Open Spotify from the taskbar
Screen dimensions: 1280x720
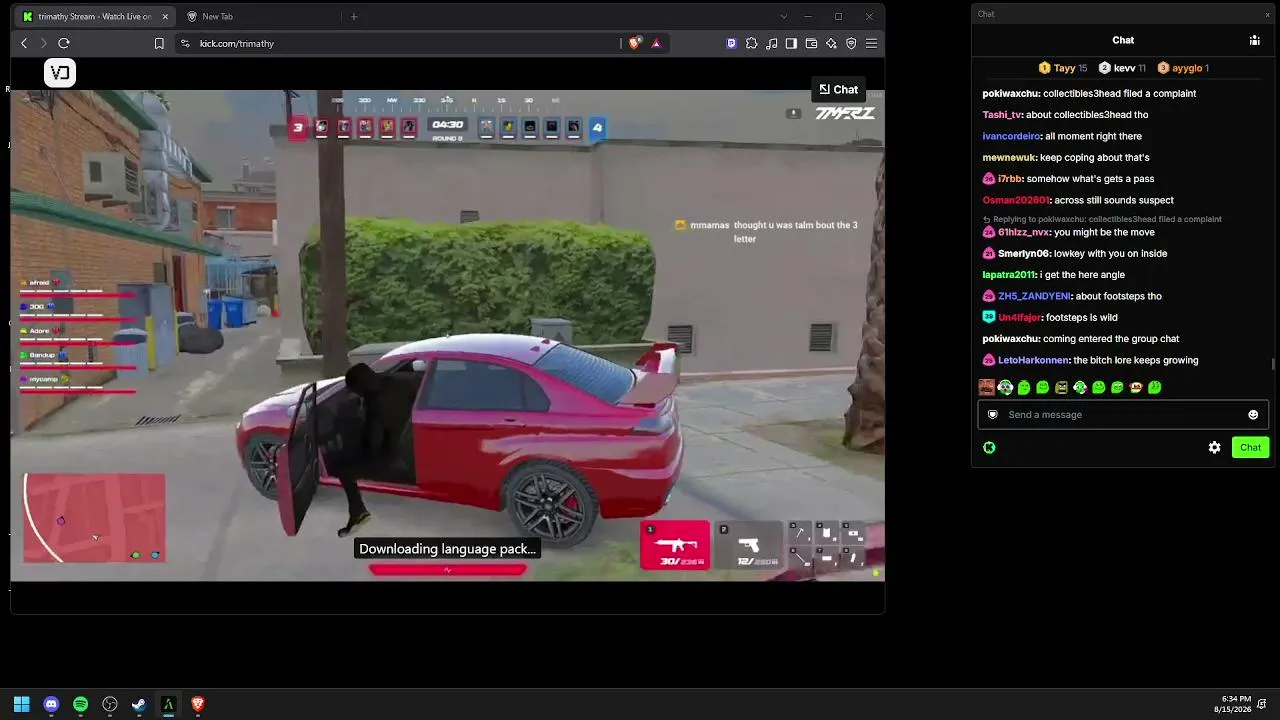point(80,704)
